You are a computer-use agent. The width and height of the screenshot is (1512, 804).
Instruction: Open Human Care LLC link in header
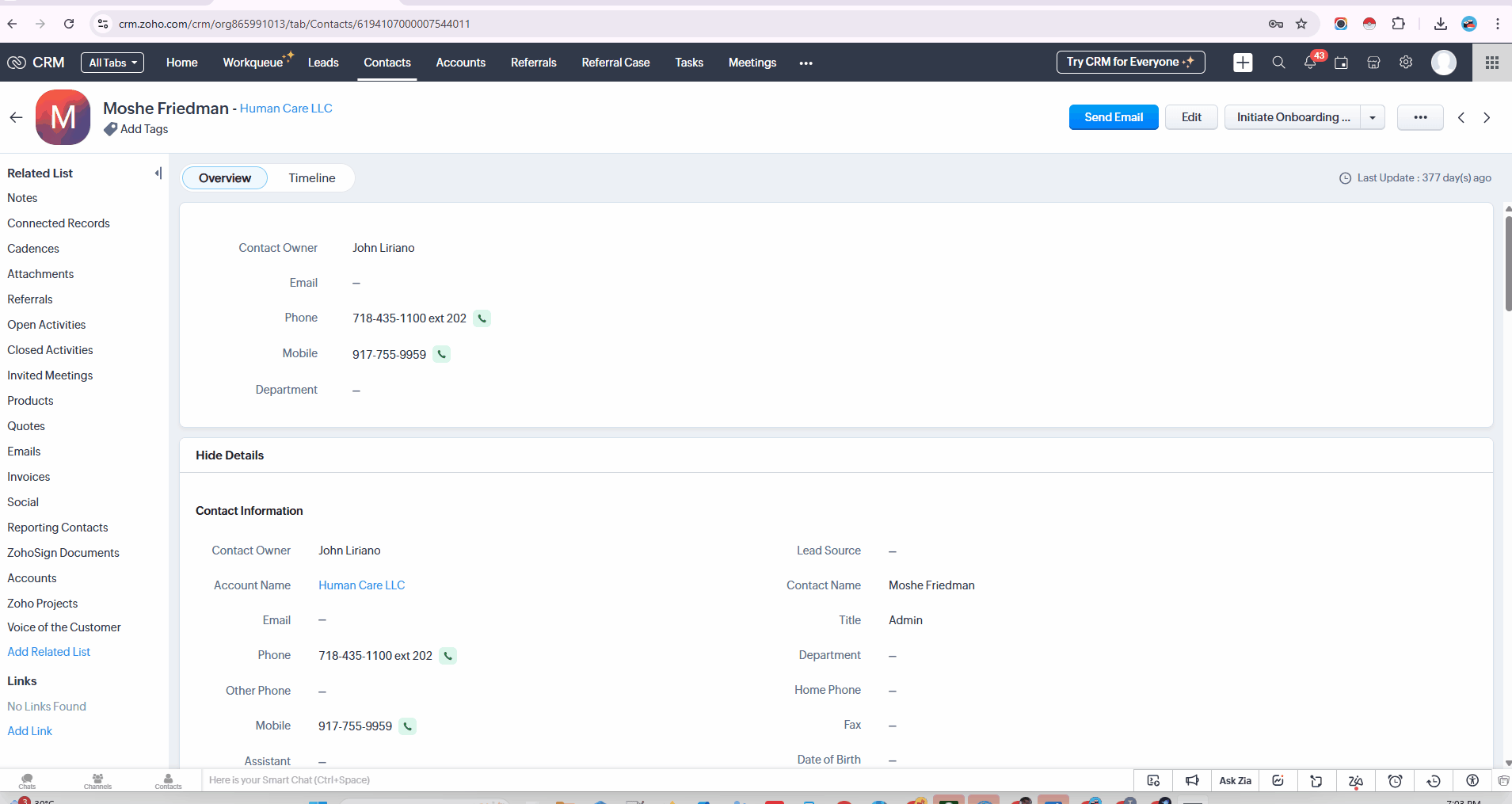point(286,109)
